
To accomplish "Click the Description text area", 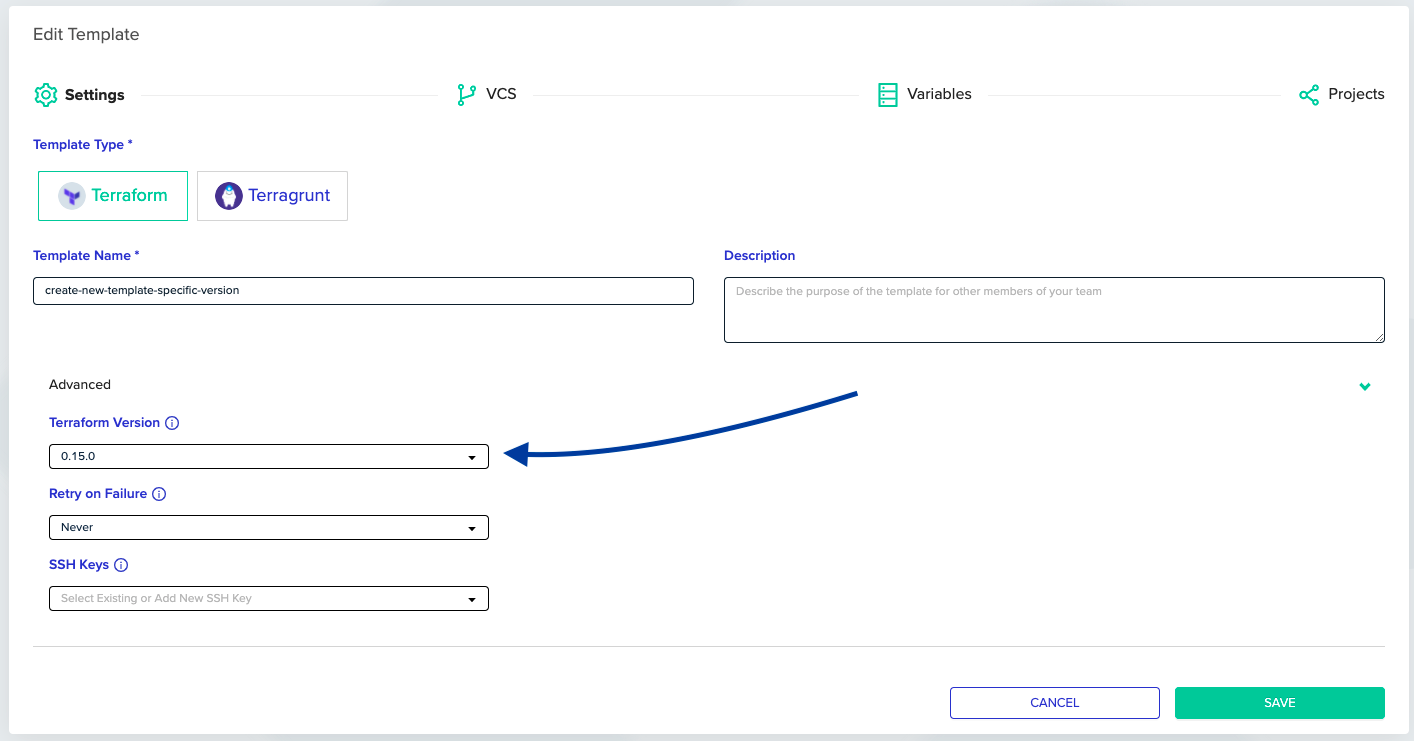I will [1054, 310].
